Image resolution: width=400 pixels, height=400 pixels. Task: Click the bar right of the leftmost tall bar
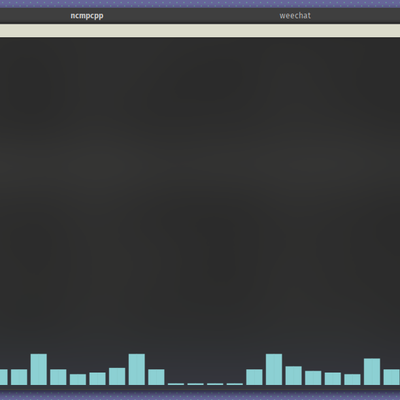tap(58, 377)
